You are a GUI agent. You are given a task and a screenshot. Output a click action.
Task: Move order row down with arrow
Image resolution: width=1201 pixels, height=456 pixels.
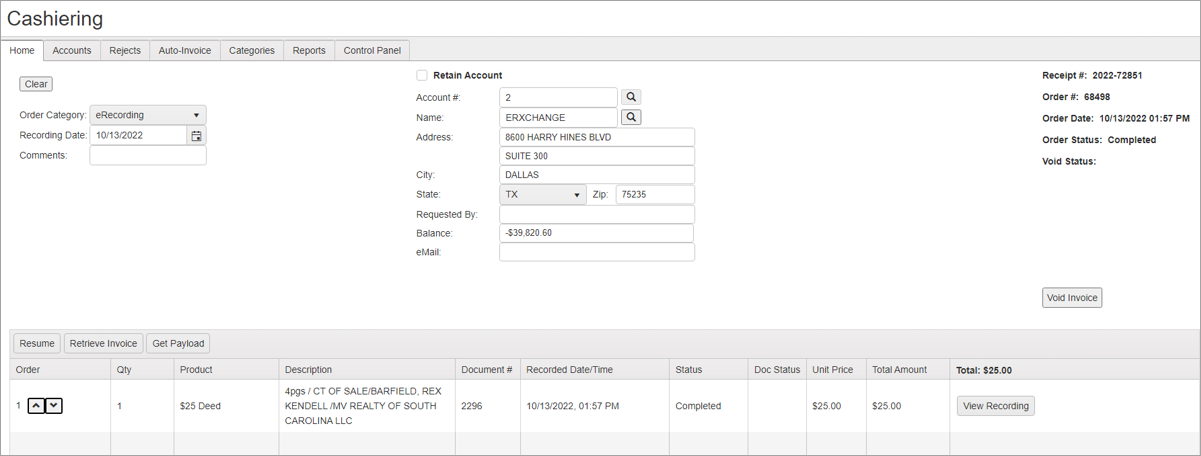click(x=54, y=406)
